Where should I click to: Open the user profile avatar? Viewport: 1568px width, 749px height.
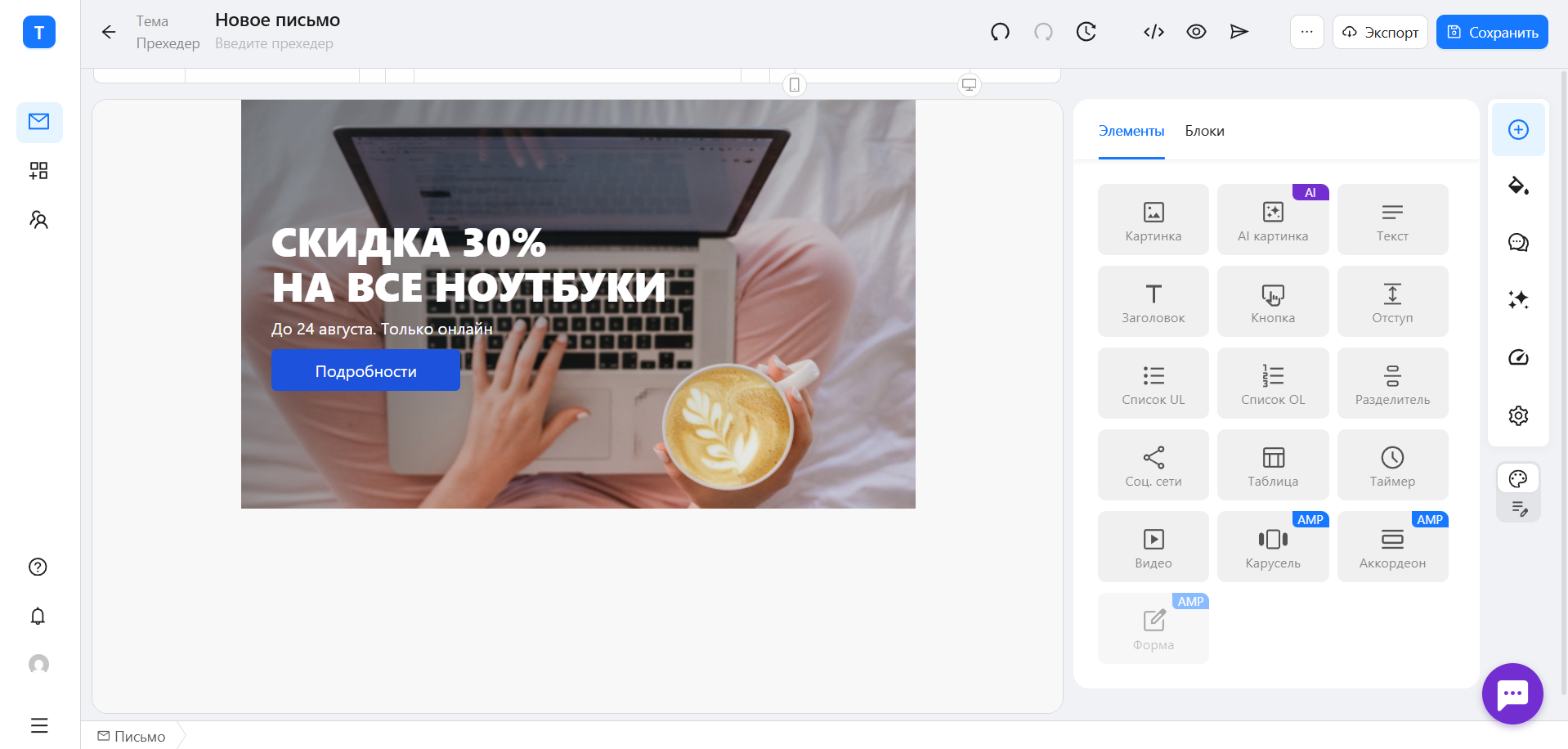[x=38, y=664]
